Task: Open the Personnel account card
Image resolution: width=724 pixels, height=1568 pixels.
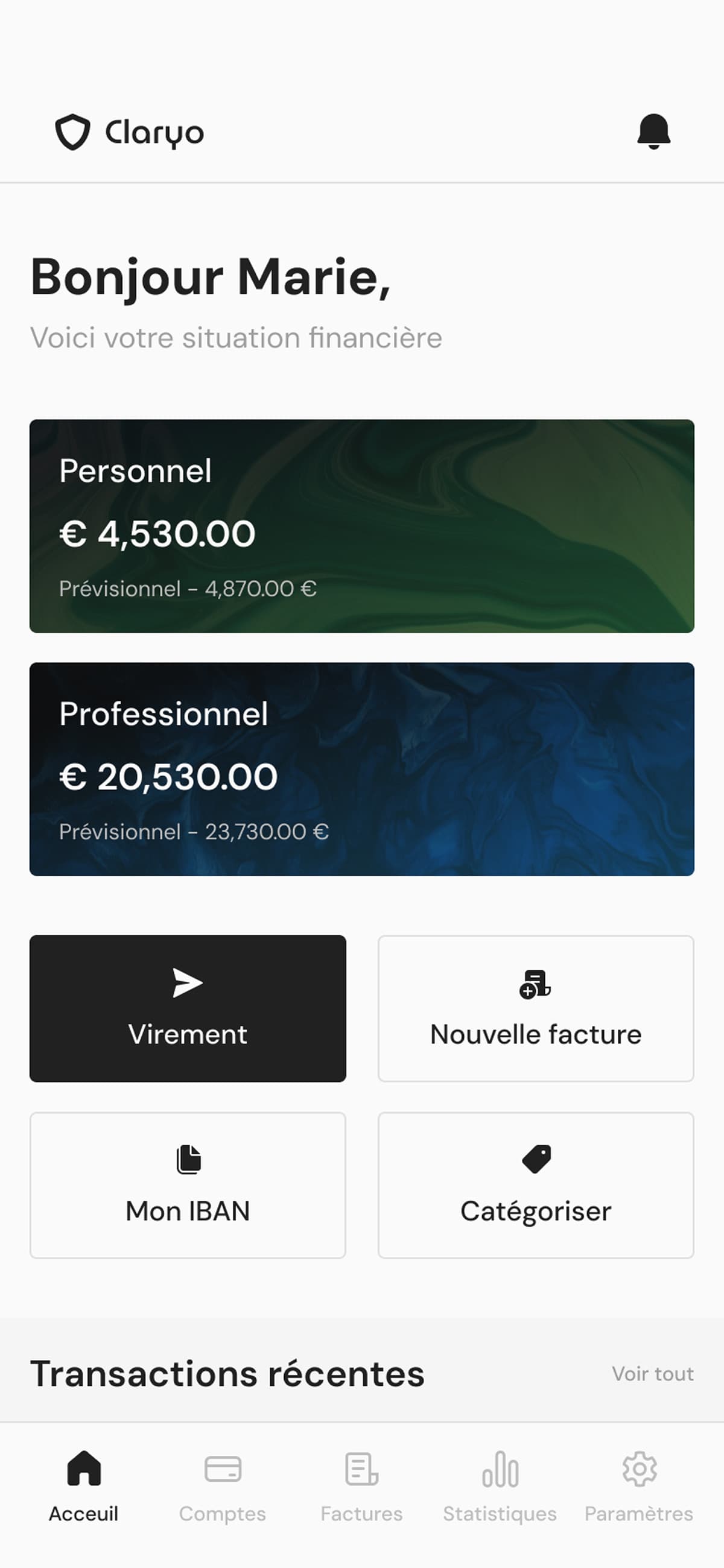Action: pos(361,526)
